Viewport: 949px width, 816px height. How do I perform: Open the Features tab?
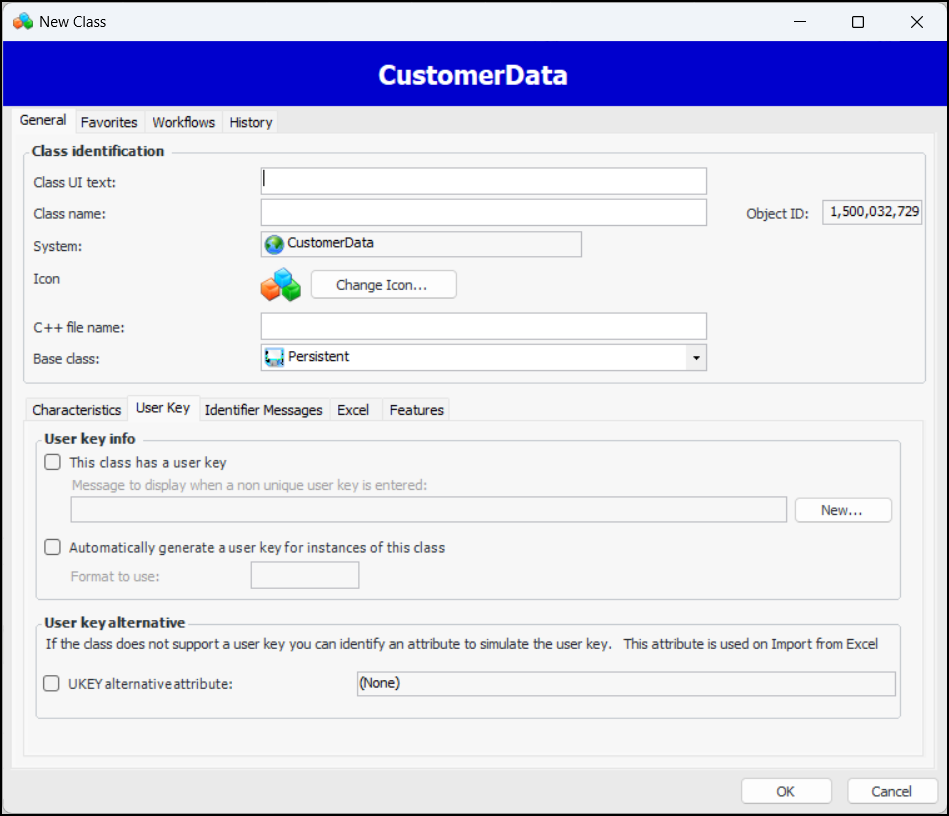(x=416, y=410)
